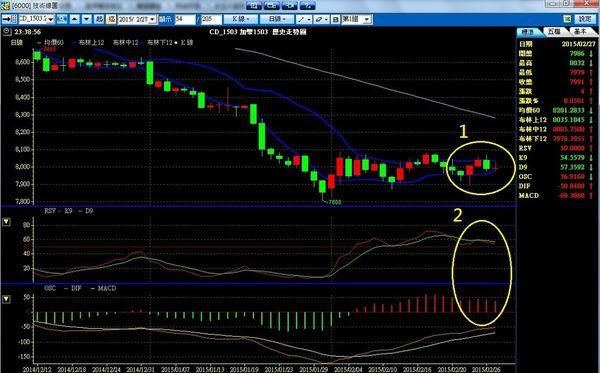Switch to the 基本 tab
Screen dimensions: 600x373
click(581, 31)
